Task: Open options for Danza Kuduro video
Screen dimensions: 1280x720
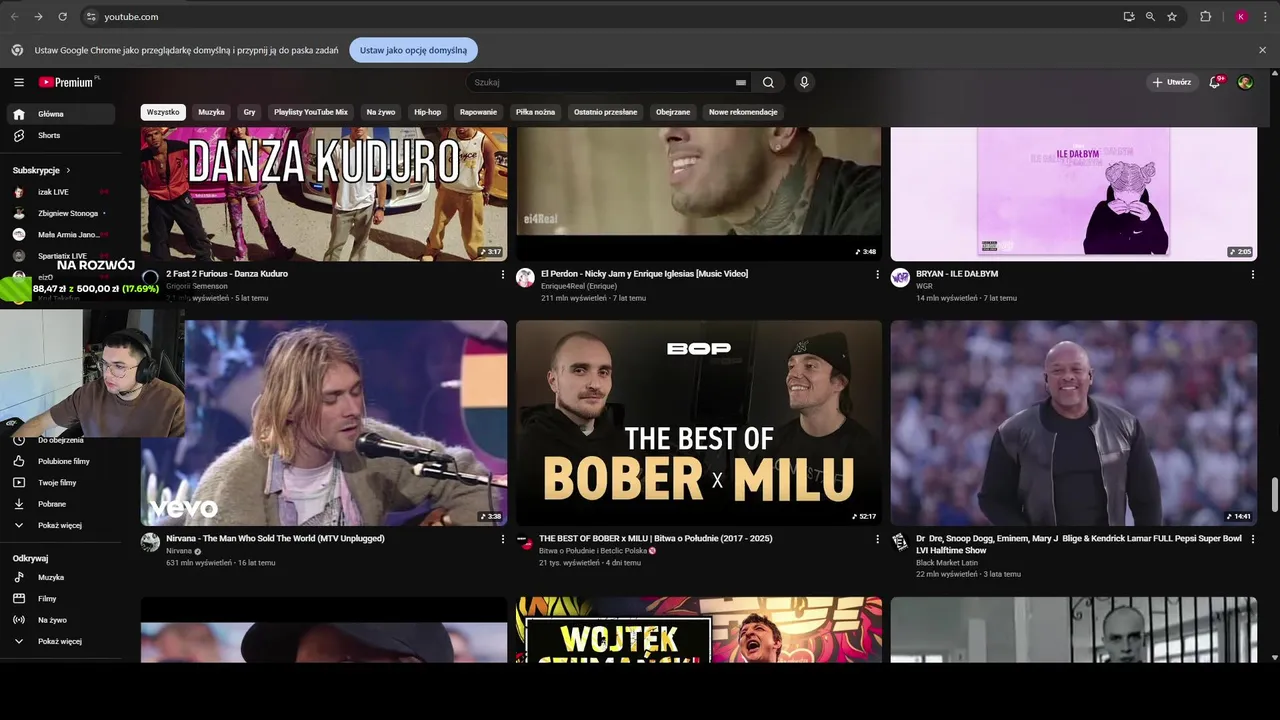Action: 503,274
